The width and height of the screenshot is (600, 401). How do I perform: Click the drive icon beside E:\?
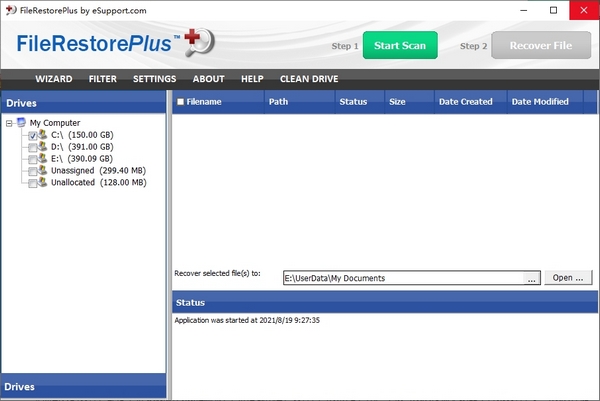[42, 158]
